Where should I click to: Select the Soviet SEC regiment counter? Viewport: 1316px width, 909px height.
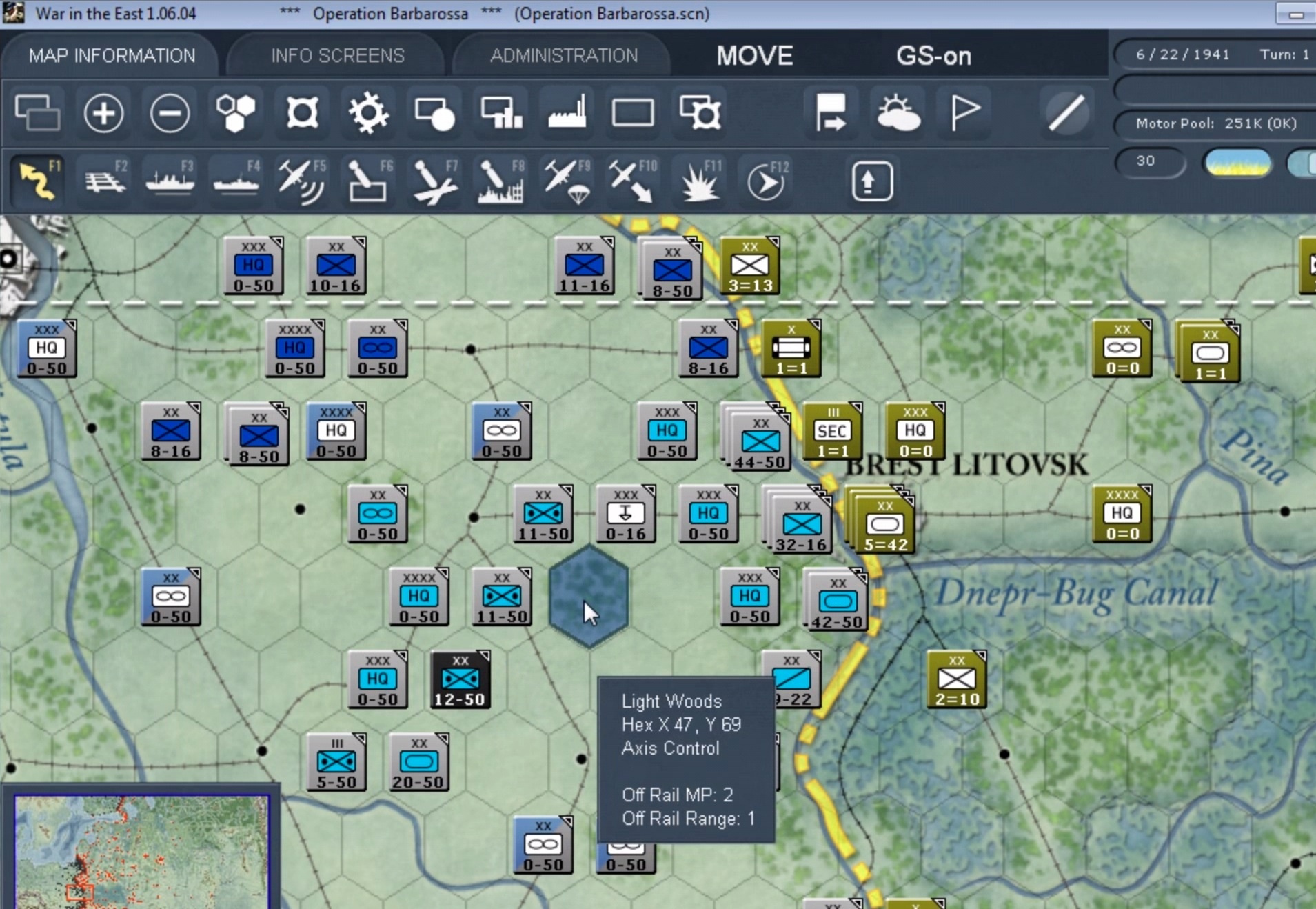tap(832, 431)
